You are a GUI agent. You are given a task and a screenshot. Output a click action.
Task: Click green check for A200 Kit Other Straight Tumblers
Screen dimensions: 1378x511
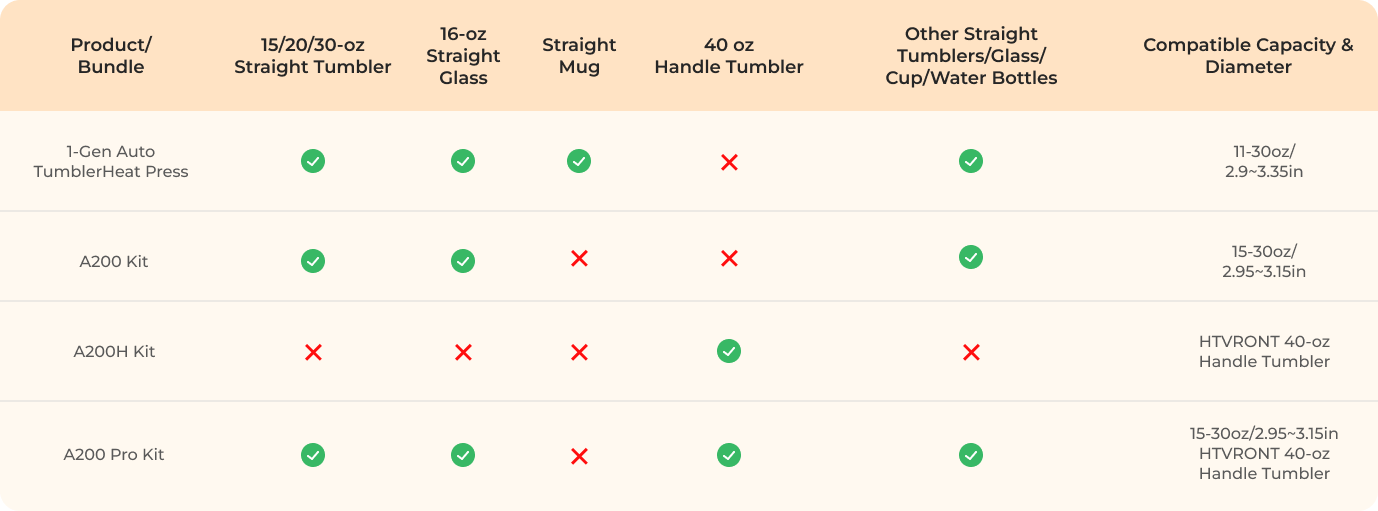coord(970,257)
